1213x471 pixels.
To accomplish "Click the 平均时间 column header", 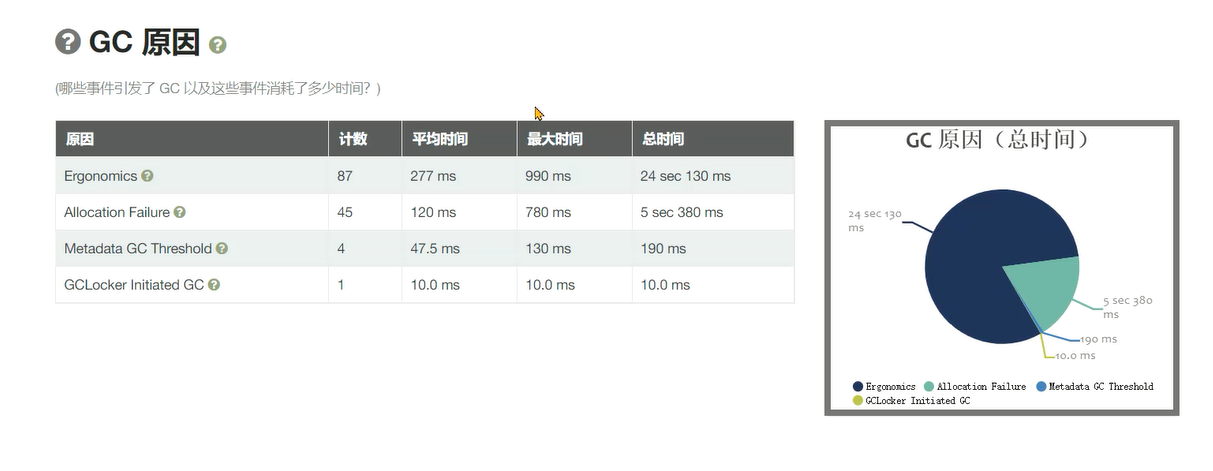I will coord(439,139).
